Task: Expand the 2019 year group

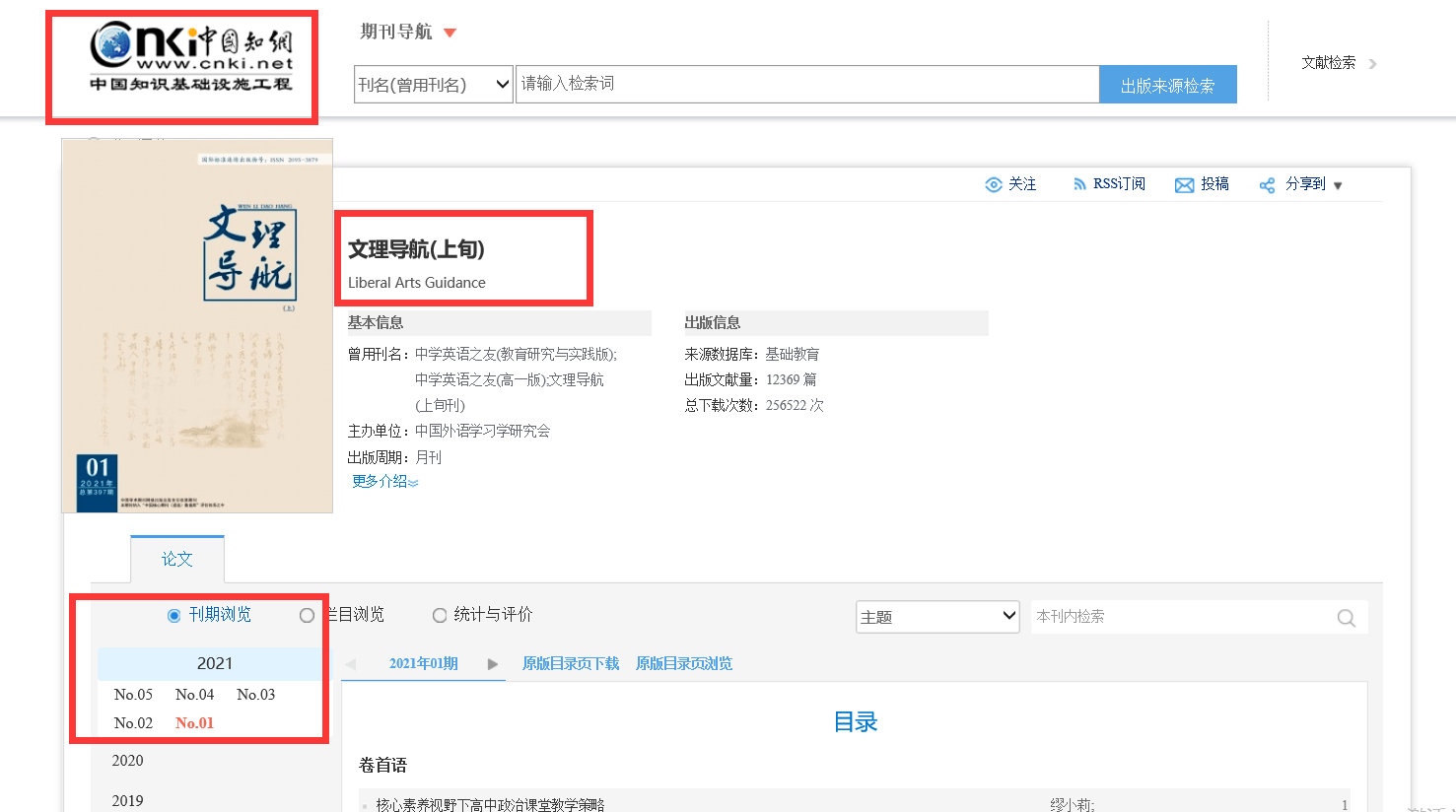Action: [127, 801]
